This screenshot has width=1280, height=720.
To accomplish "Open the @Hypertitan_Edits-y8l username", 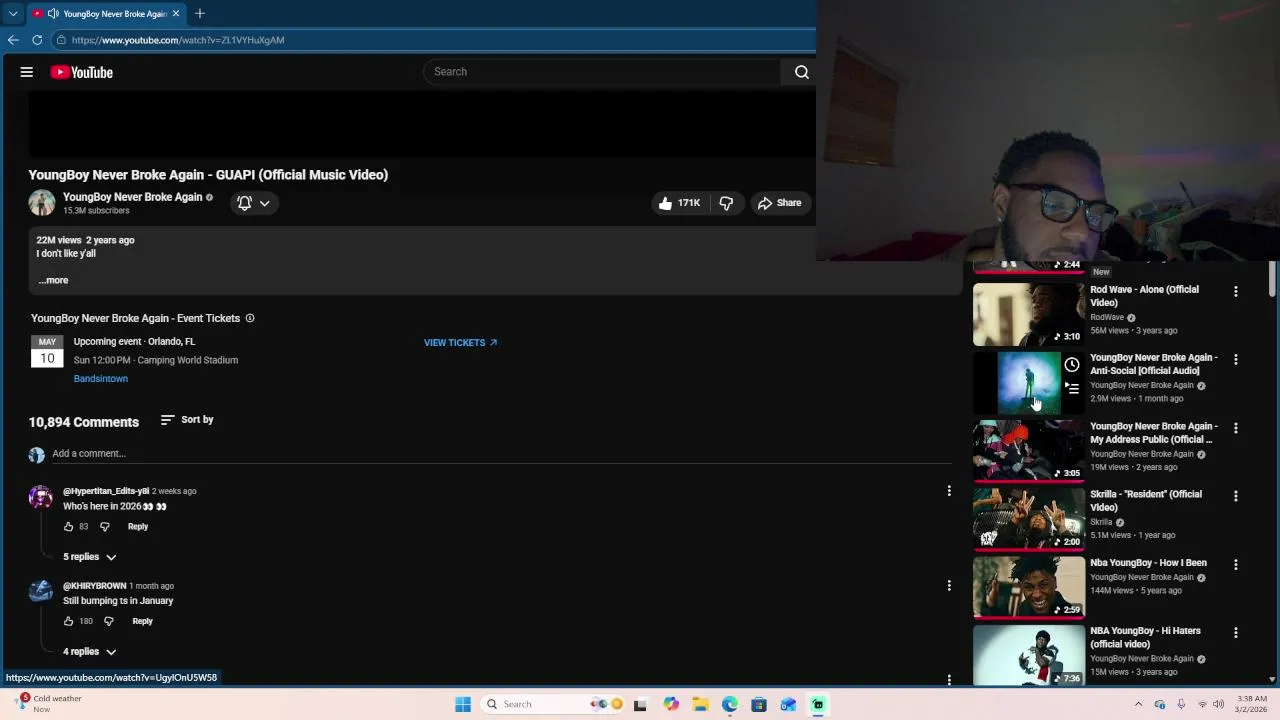I will click(x=106, y=491).
